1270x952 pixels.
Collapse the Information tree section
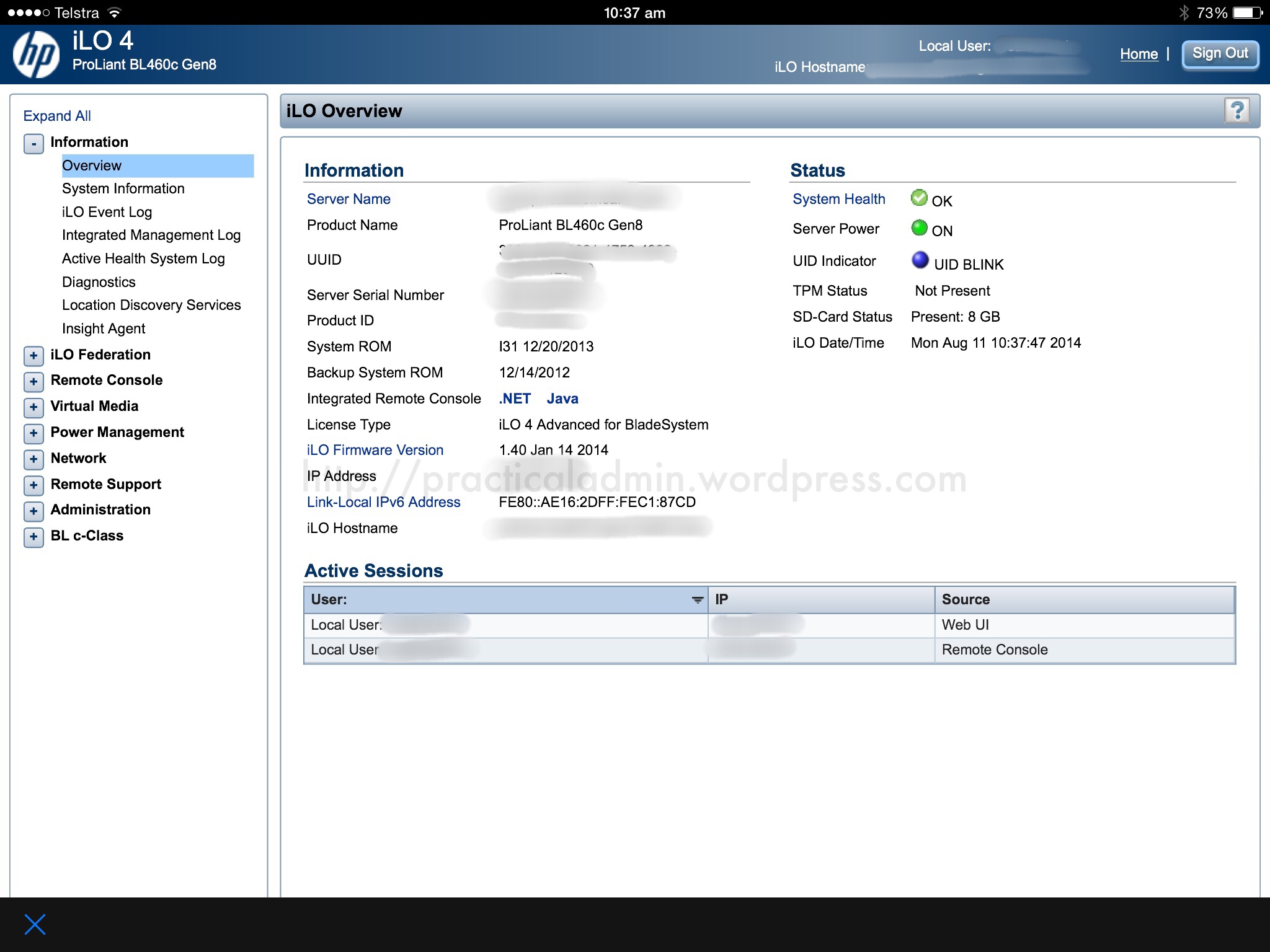[33, 144]
